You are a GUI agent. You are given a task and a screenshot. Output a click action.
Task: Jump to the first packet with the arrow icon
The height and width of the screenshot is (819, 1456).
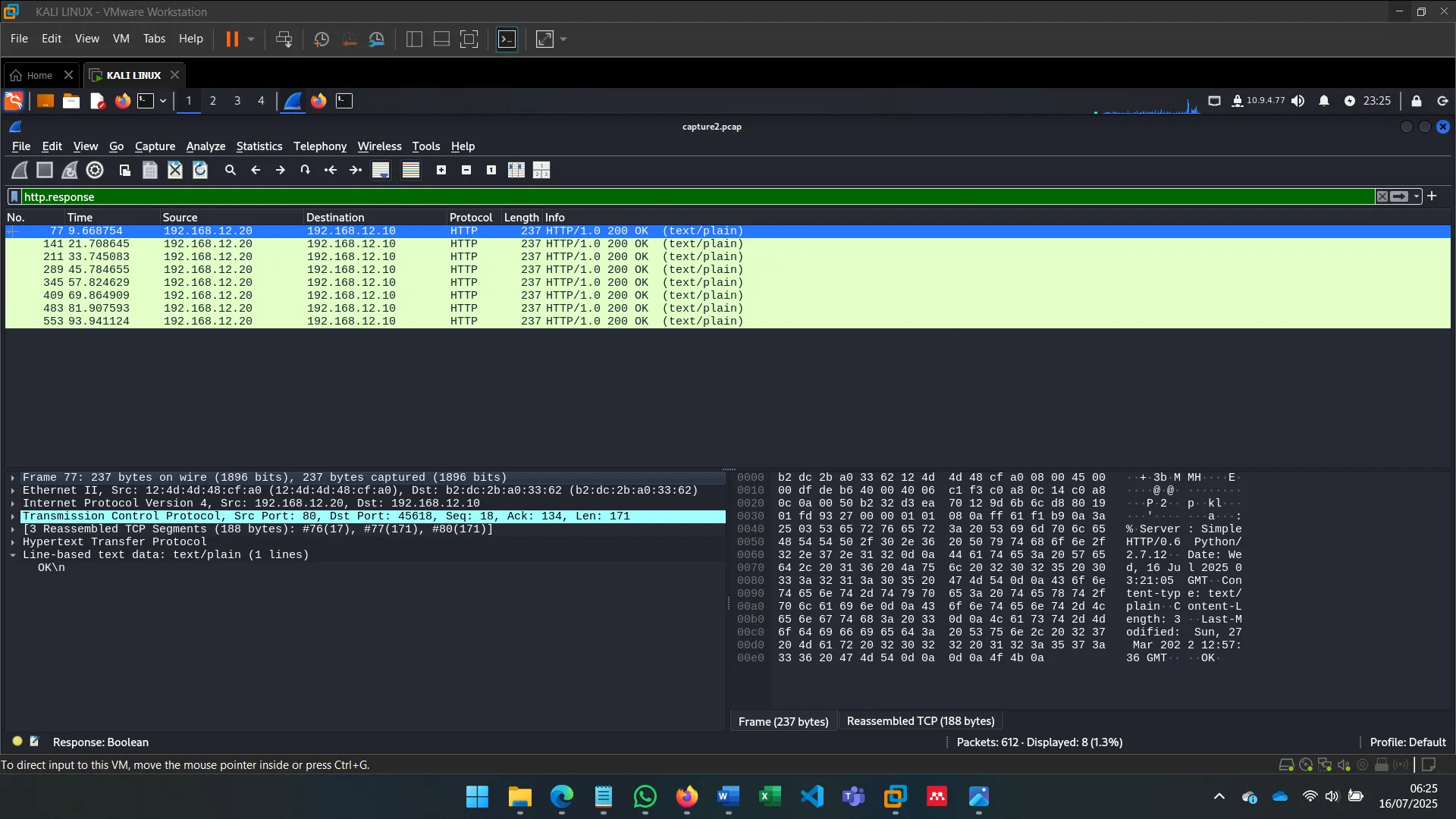[x=331, y=170]
